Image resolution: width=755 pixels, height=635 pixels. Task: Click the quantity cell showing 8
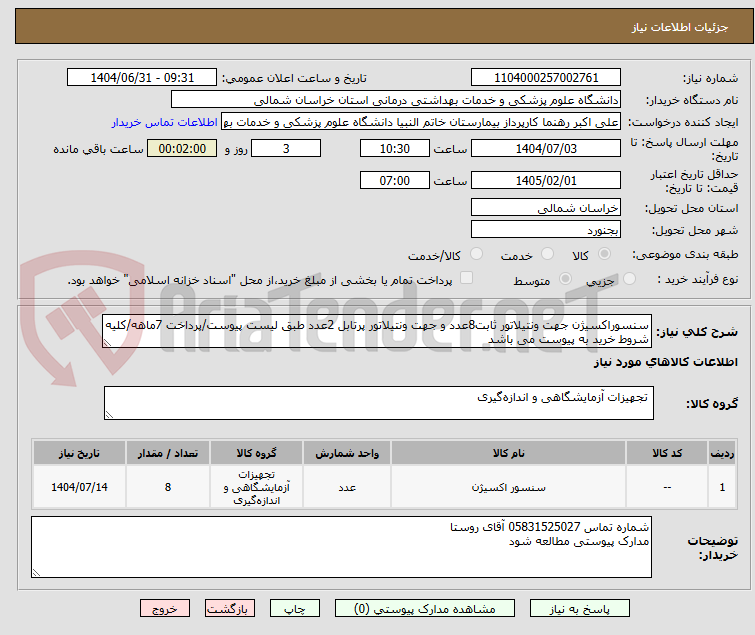[x=168, y=487]
